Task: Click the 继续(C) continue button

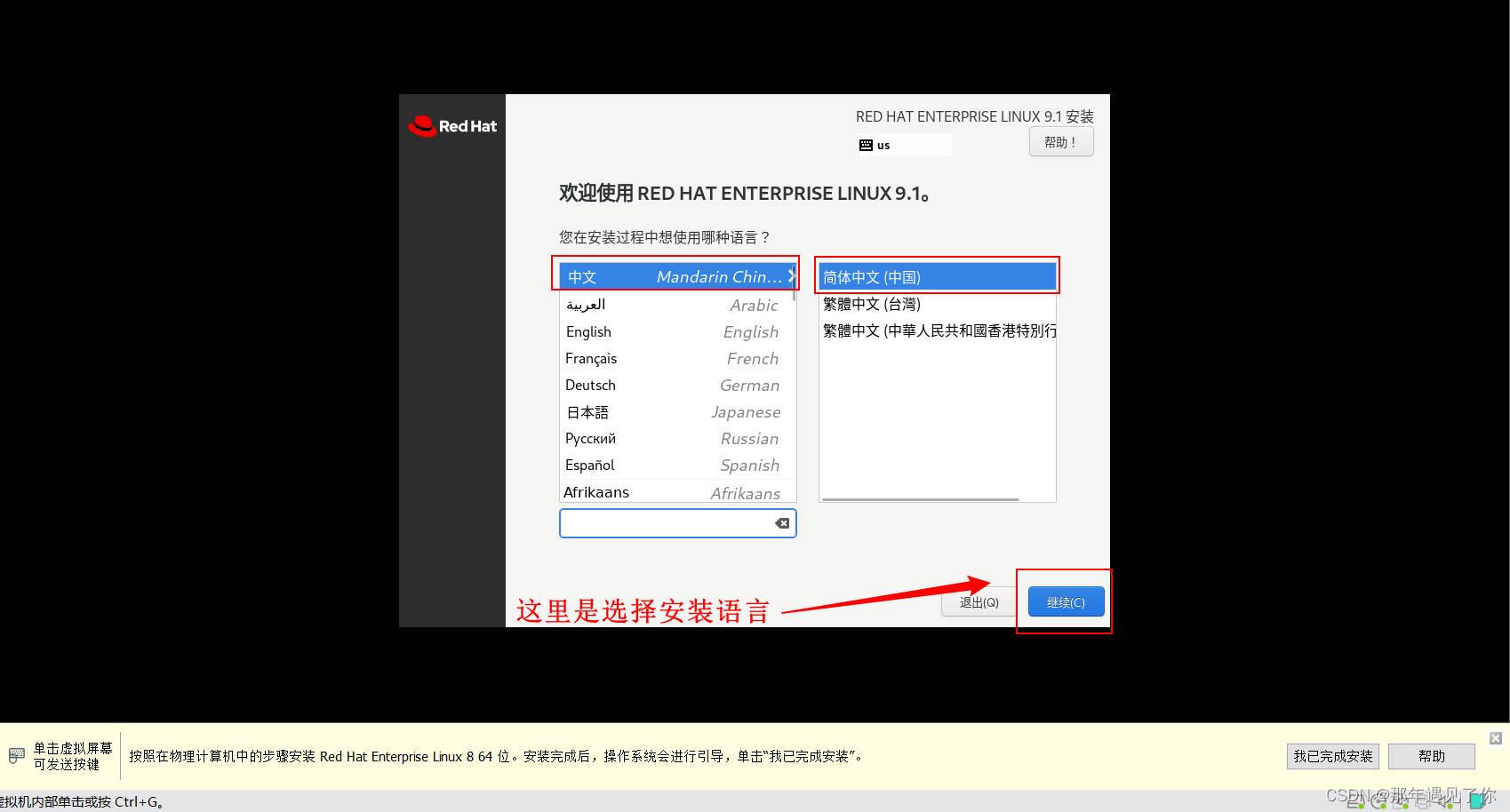Action: point(1065,601)
